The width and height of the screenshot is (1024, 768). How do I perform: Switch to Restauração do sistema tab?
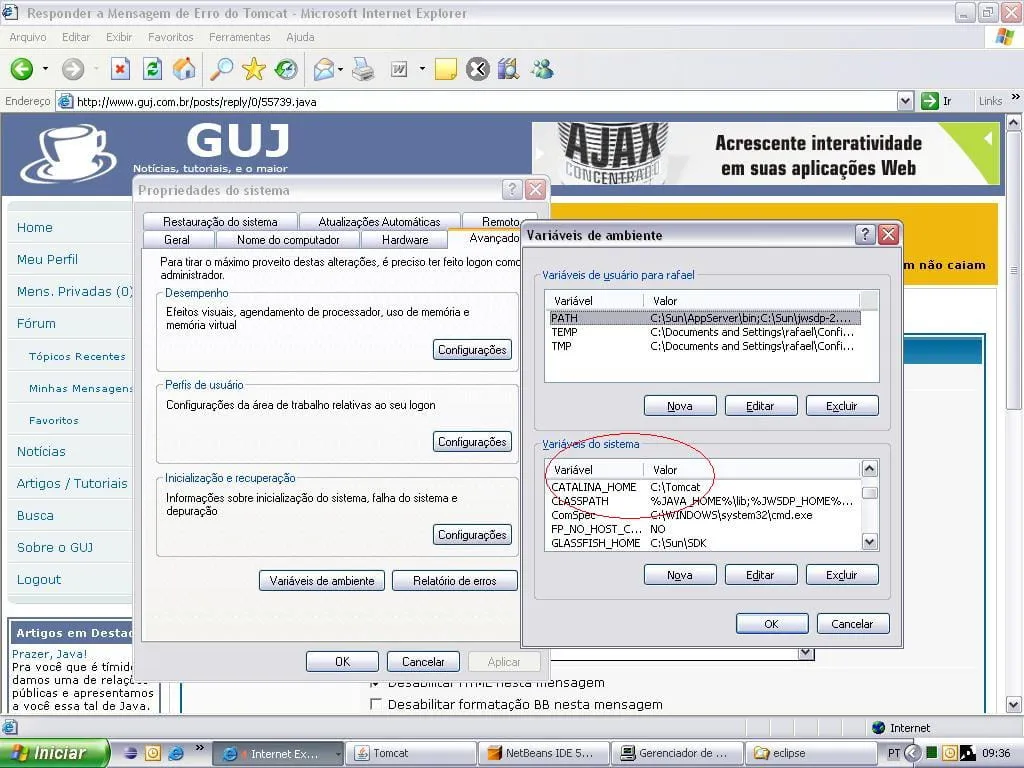(x=220, y=221)
